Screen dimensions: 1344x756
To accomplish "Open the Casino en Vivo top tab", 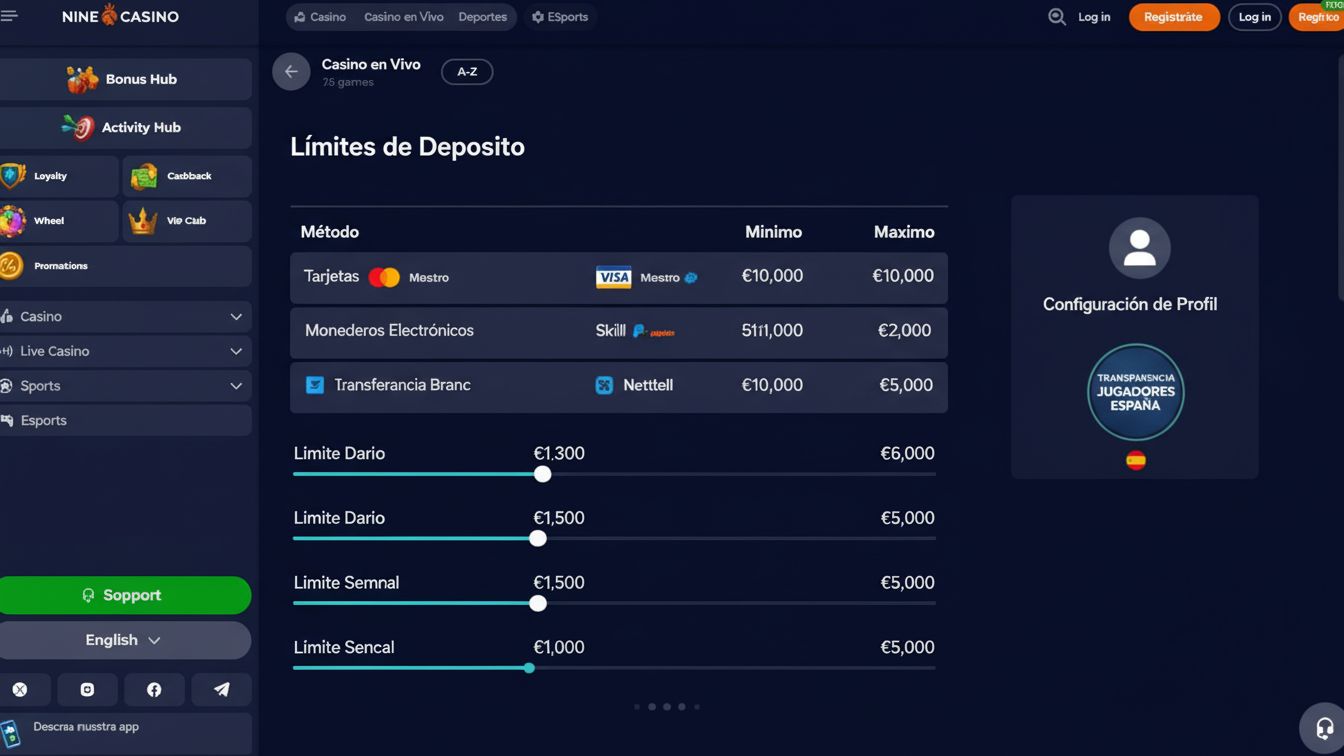I will [404, 17].
